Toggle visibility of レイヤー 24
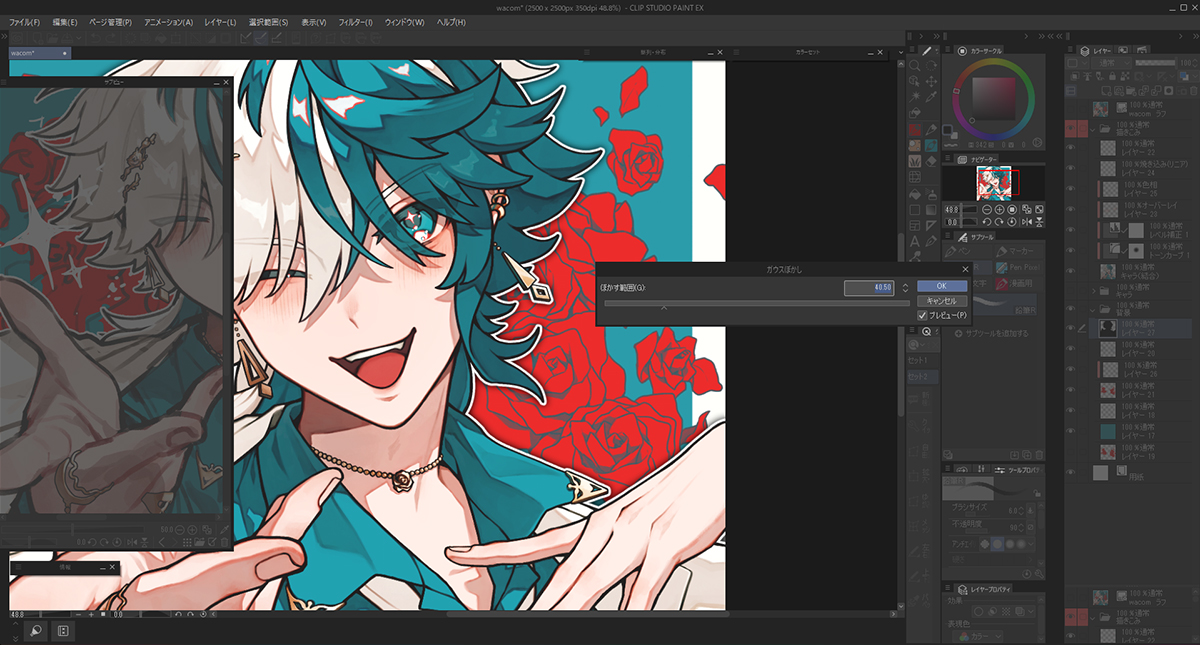The image size is (1200, 645). pyautogui.click(x=1070, y=168)
